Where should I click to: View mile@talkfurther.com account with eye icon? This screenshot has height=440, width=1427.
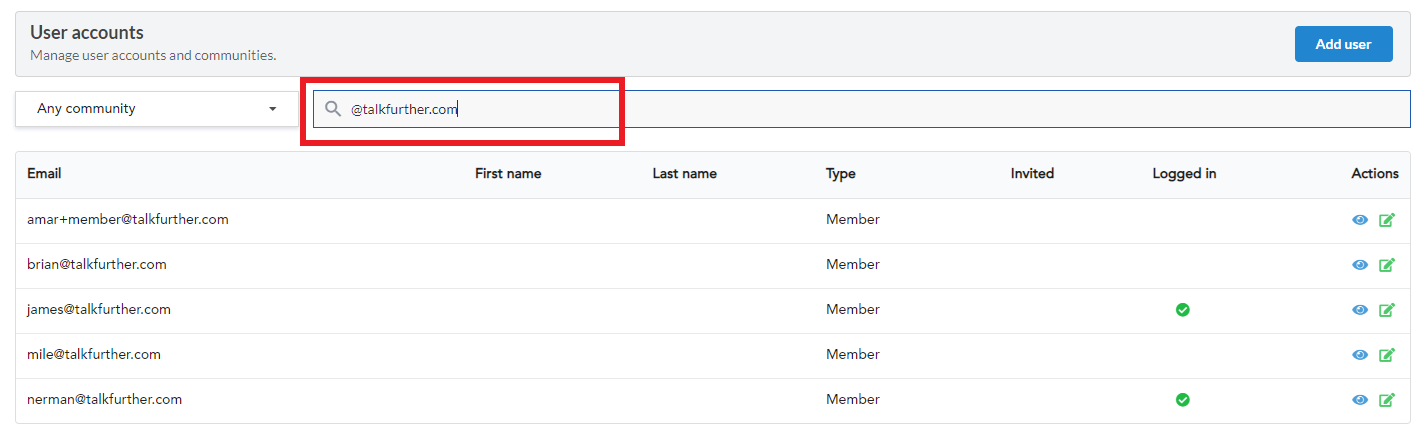pos(1360,355)
